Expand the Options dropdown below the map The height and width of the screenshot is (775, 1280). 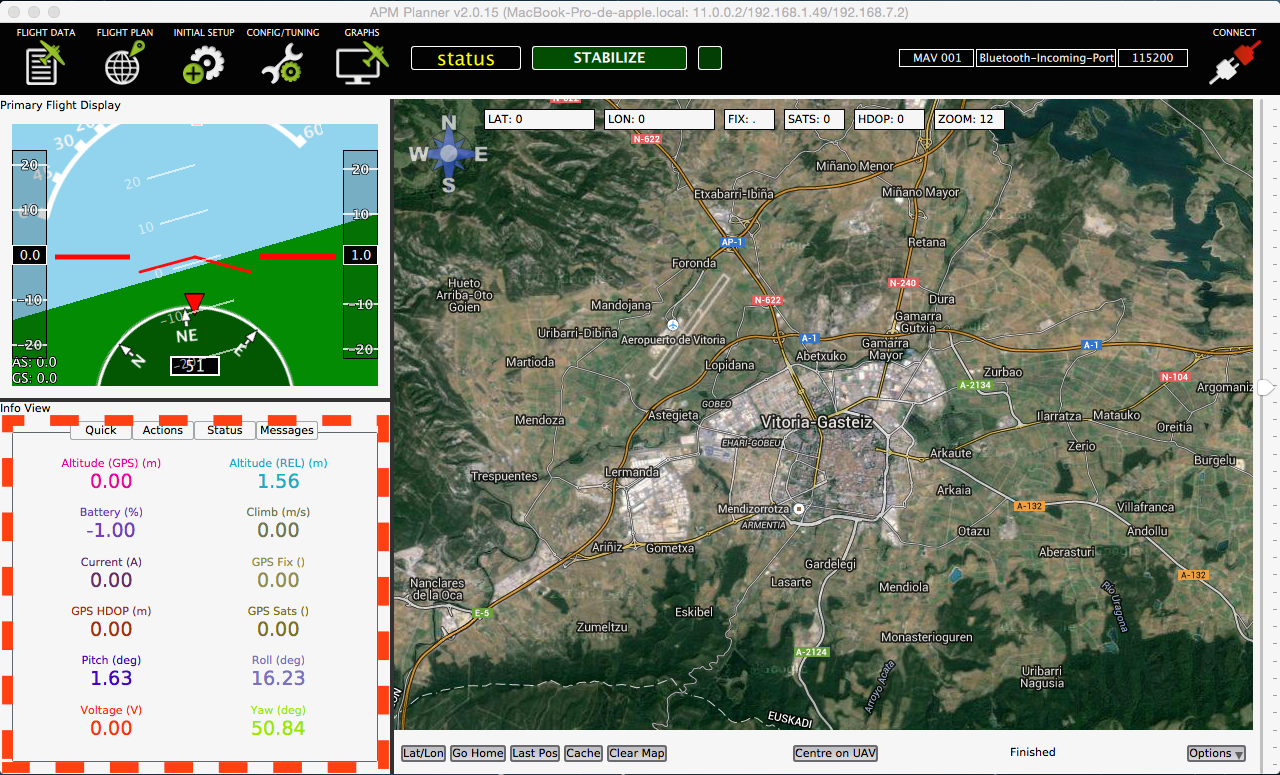pos(1216,753)
